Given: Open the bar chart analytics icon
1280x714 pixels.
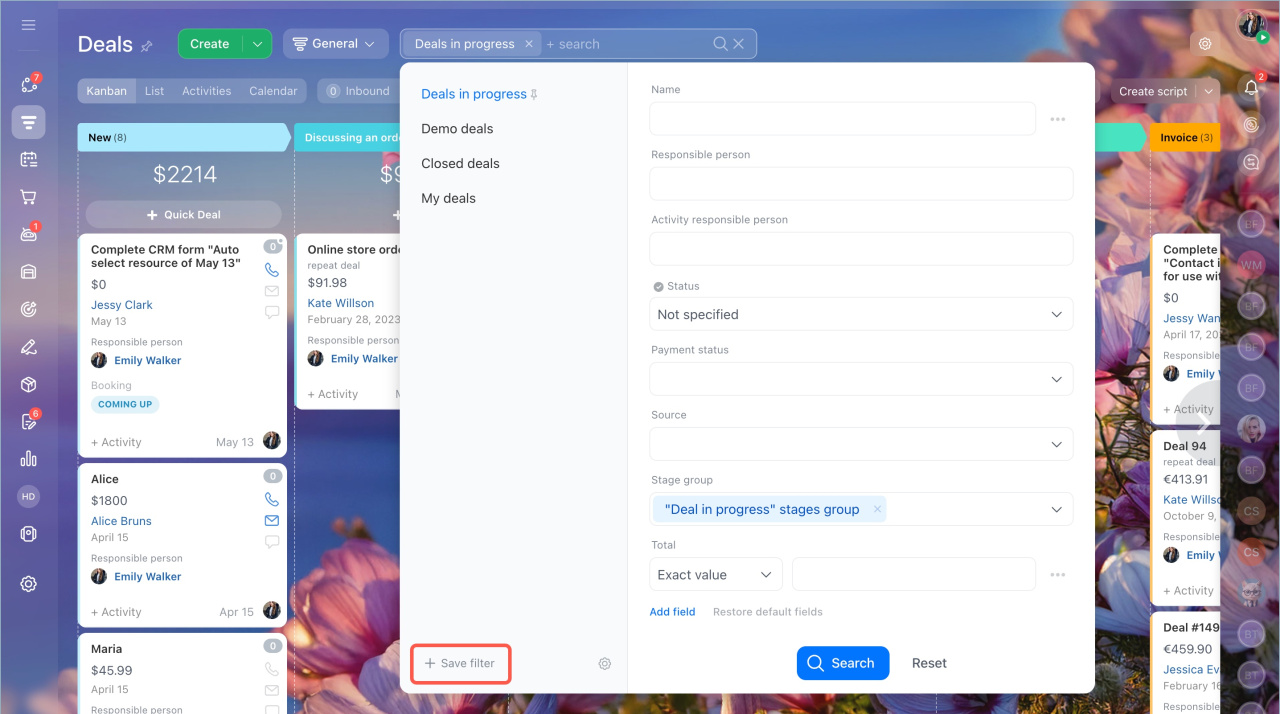Looking at the screenshot, I should pyautogui.click(x=28, y=459).
